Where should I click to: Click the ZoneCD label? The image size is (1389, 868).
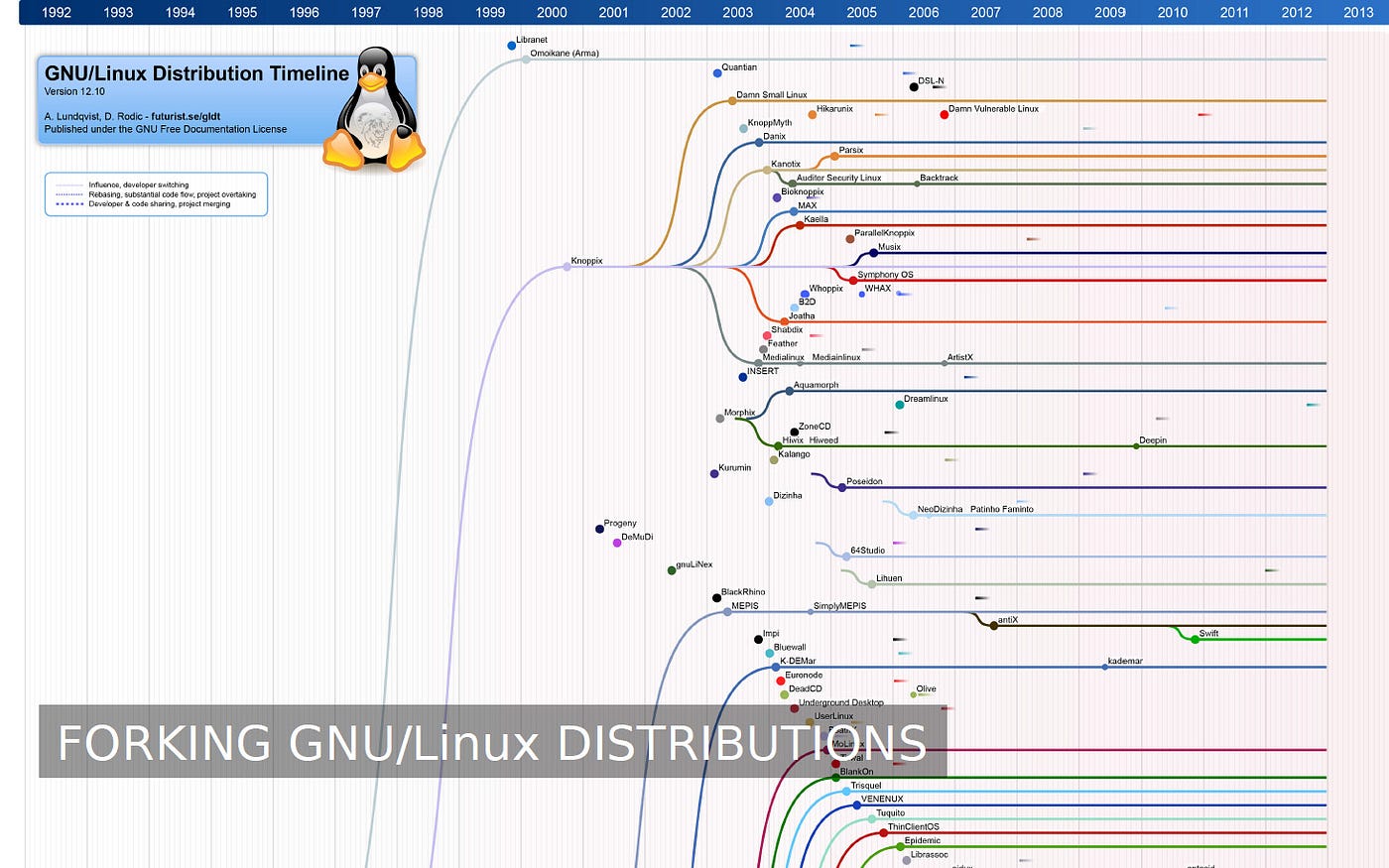pos(815,427)
